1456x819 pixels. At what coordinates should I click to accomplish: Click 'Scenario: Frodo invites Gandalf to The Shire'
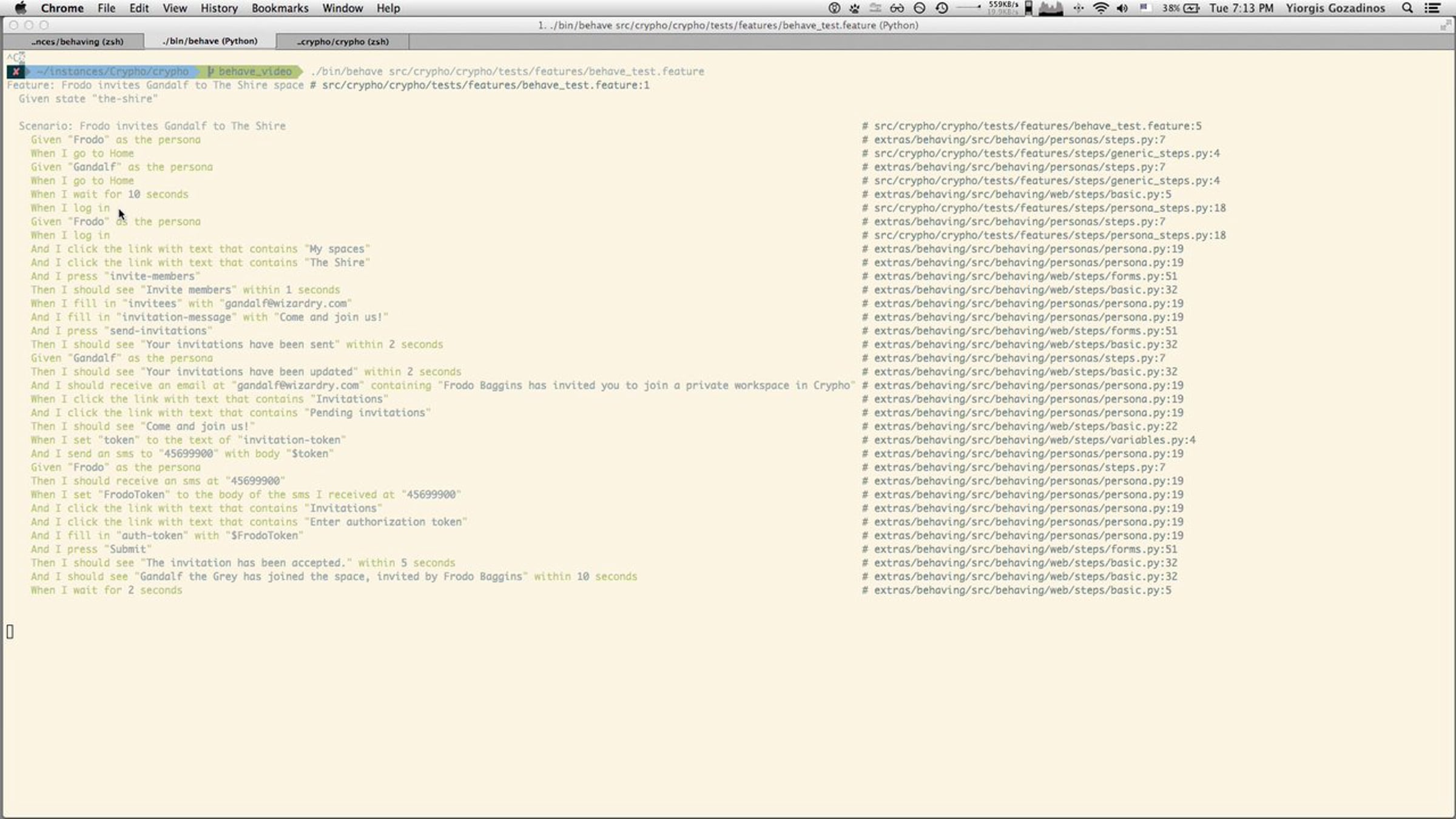click(152, 126)
